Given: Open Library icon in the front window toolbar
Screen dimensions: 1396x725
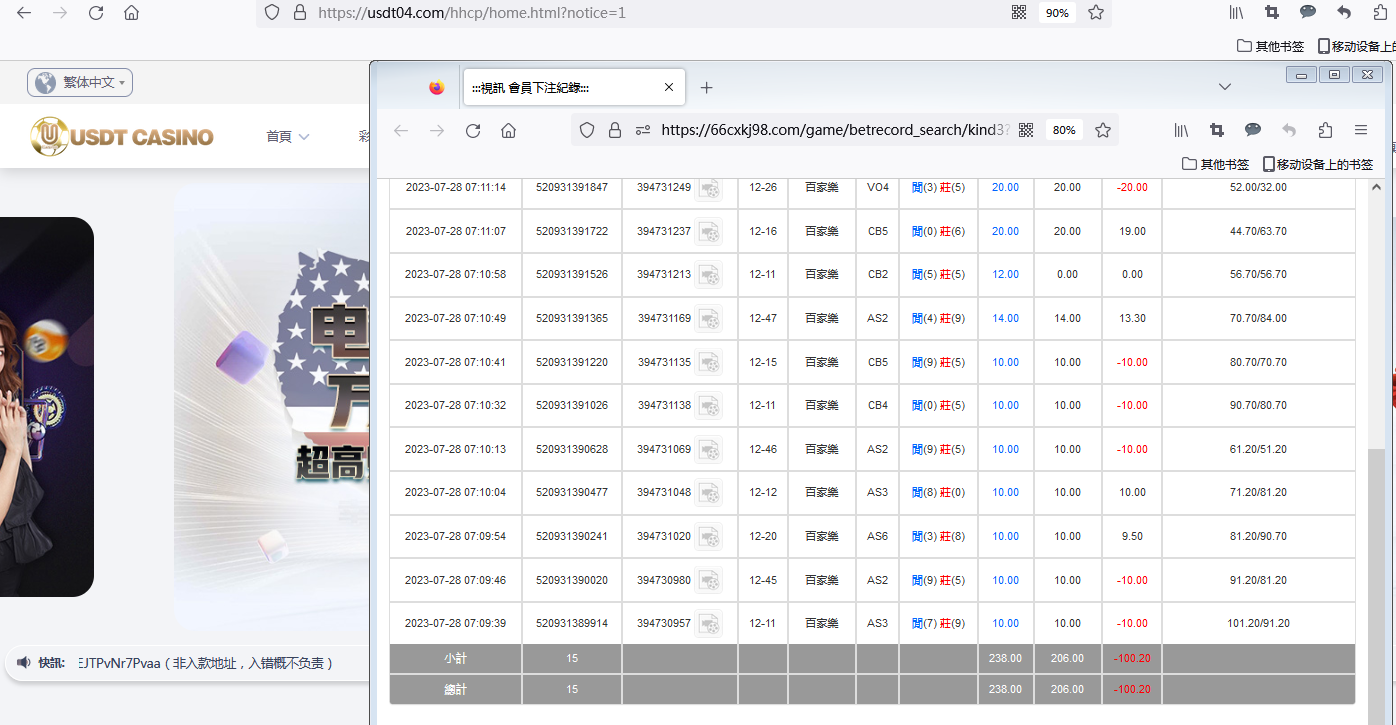Looking at the screenshot, I should 1181,130.
